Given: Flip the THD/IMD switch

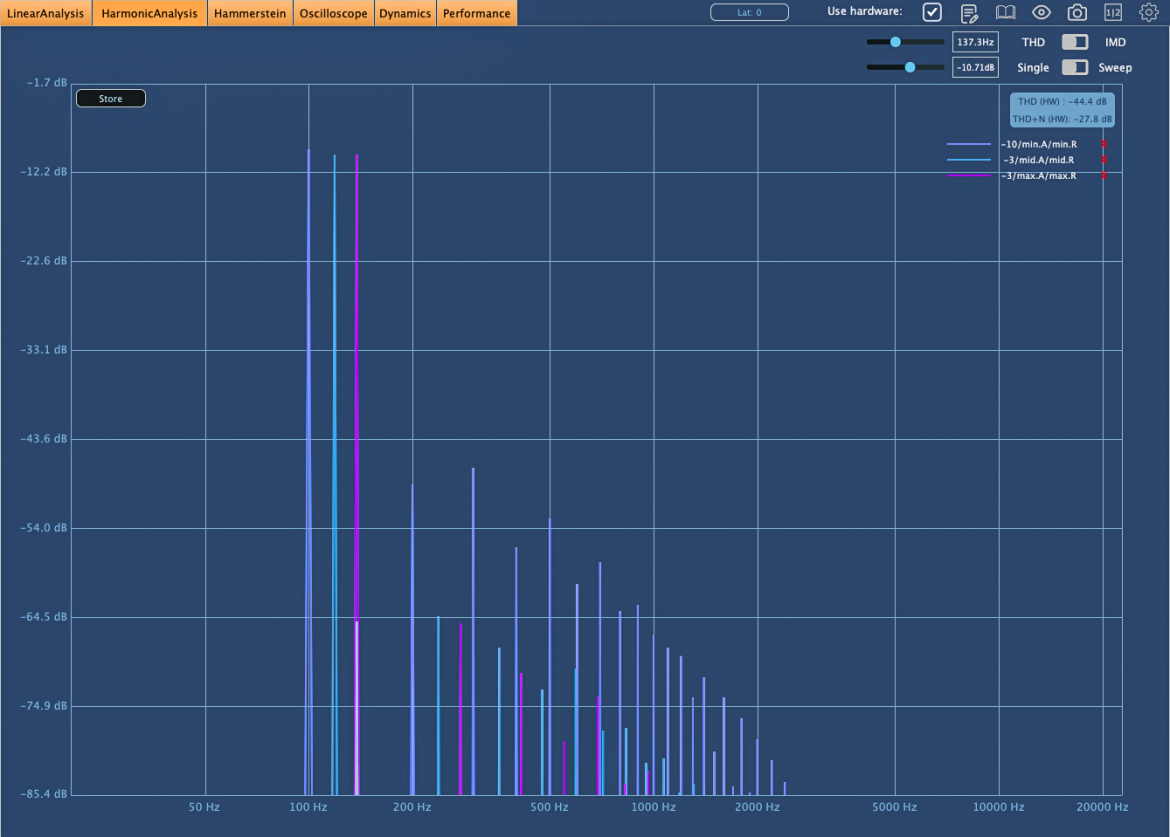Looking at the screenshot, I should (x=1074, y=42).
